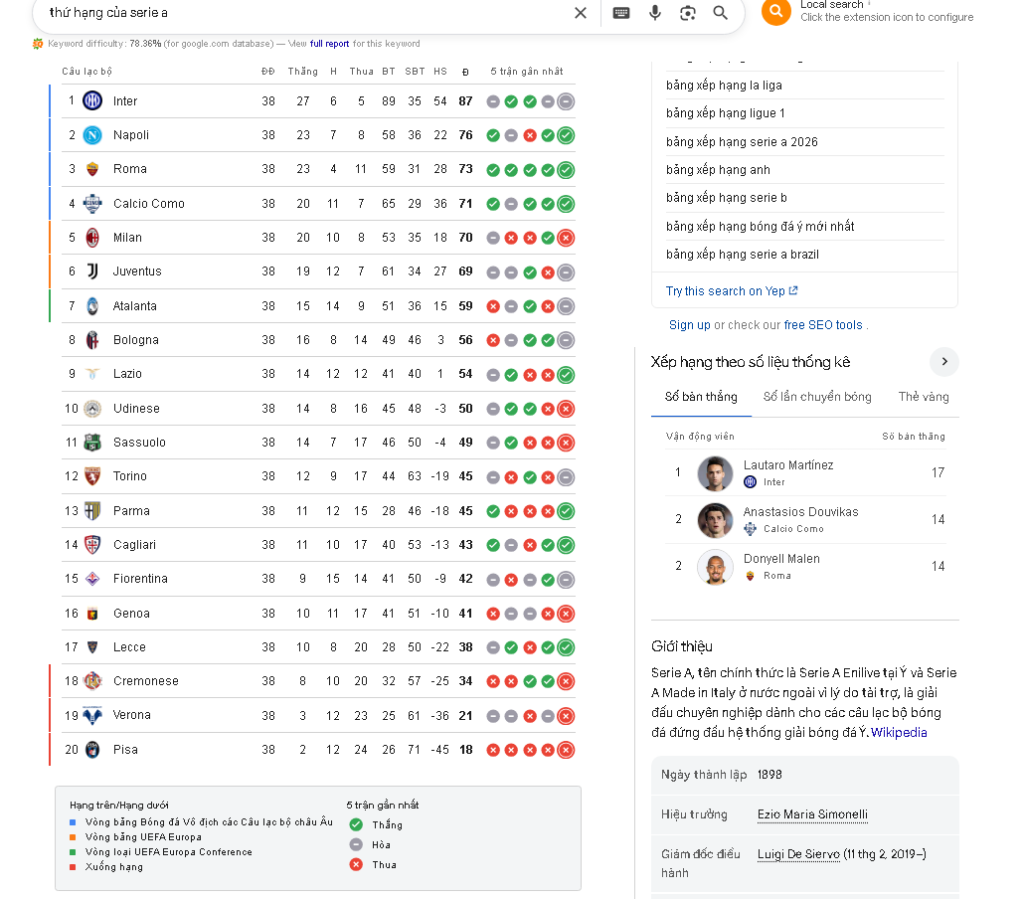
Task: Switch to Số lần chuyển bóng tab
Action: coord(817,397)
